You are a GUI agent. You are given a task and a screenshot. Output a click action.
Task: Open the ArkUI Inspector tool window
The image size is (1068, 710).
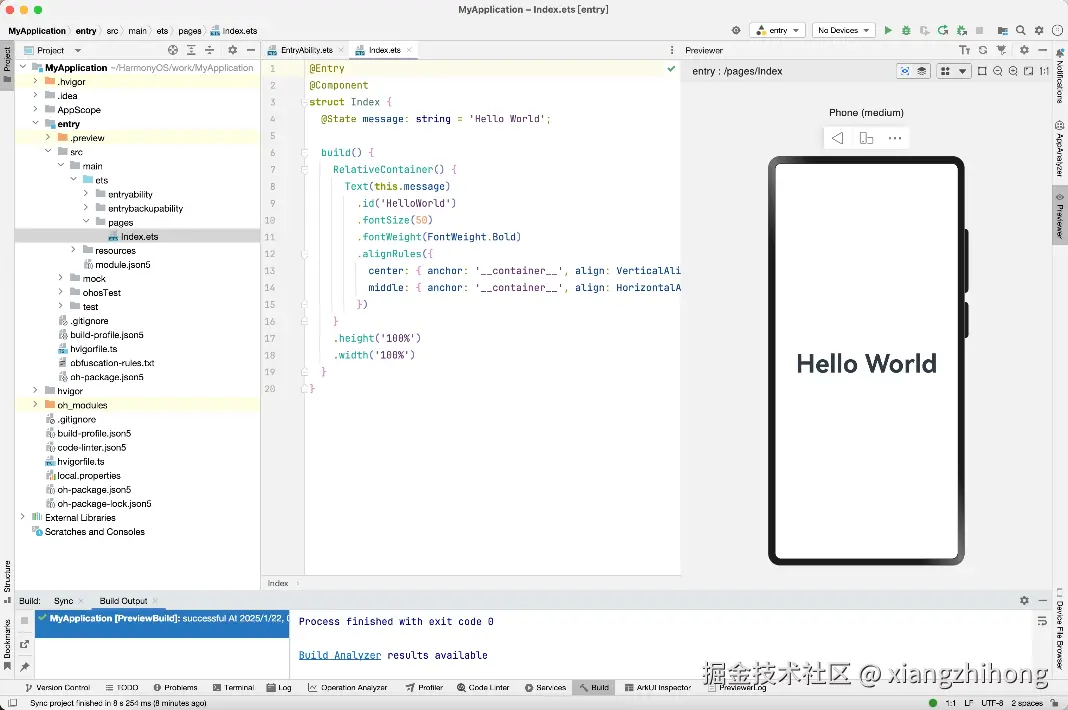(x=658, y=688)
